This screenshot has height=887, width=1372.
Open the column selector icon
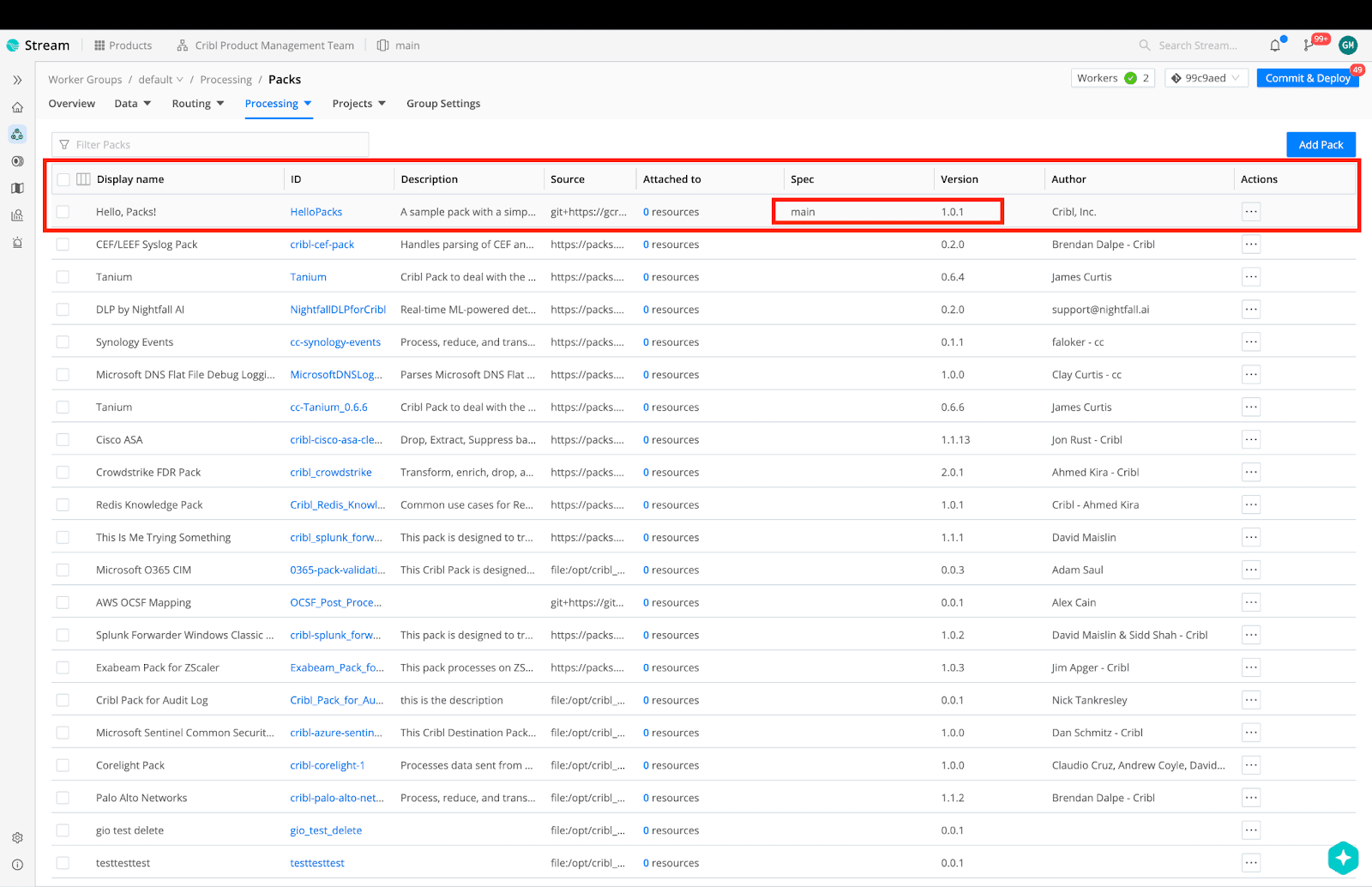click(83, 179)
